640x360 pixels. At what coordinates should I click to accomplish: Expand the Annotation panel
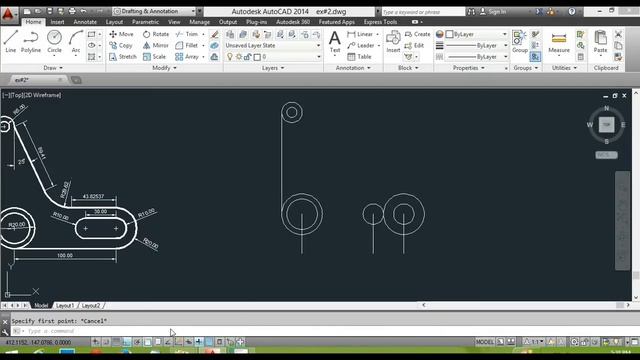pyautogui.click(x=353, y=68)
